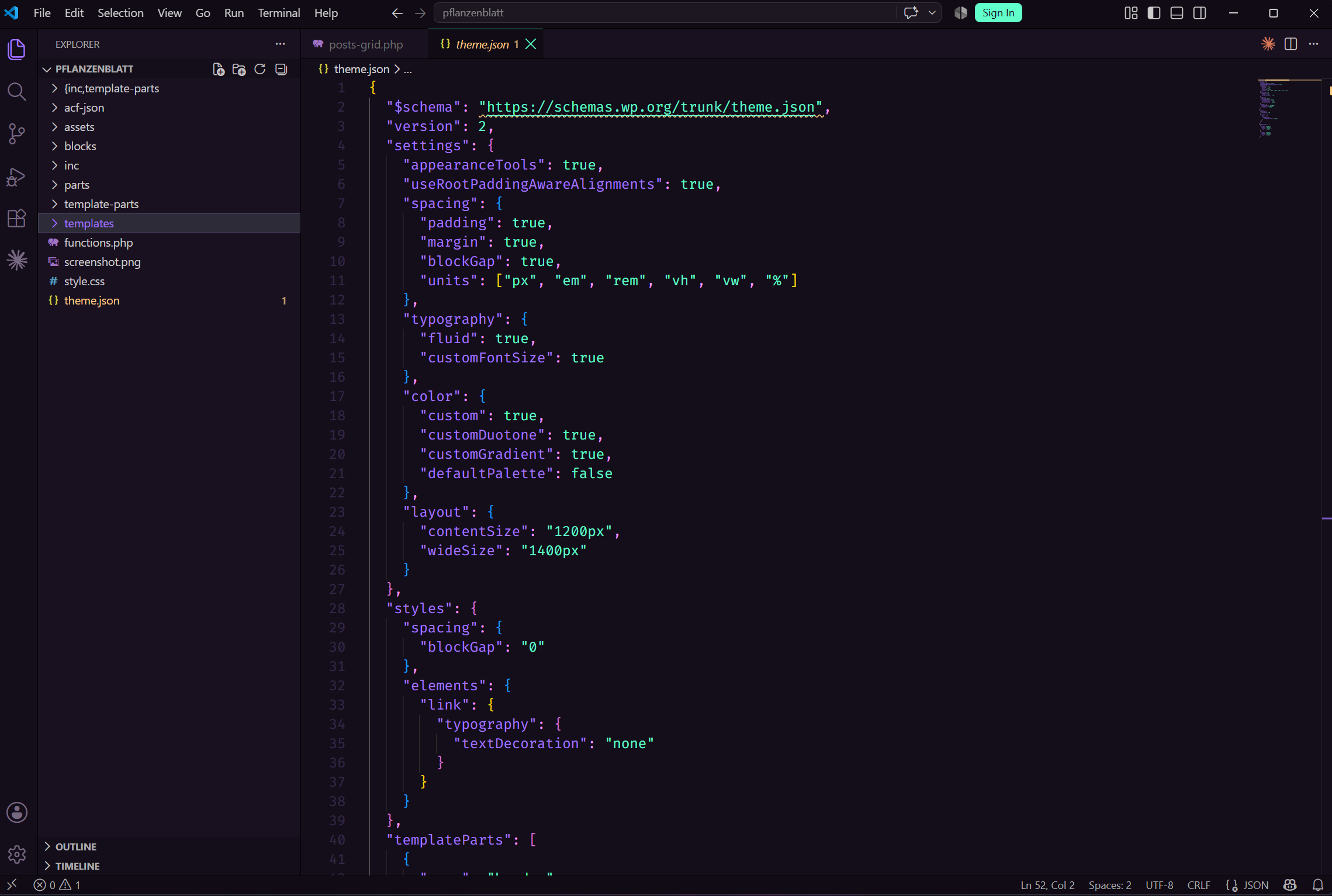This screenshot has height=896, width=1332.
Task: Switch to the posts-grid.php tab
Action: pyautogui.click(x=365, y=44)
